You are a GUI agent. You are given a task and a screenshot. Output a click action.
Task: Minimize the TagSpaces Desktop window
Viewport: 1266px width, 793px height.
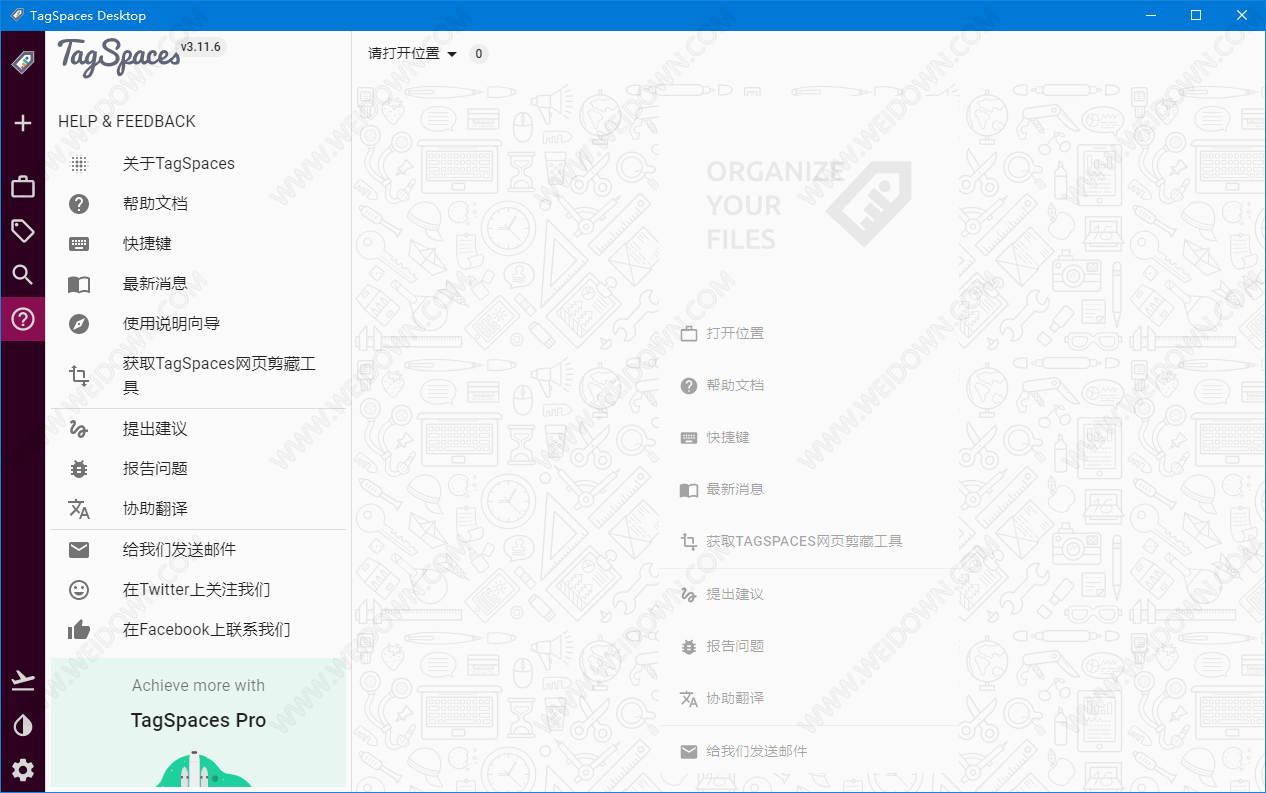tap(1150, 15)
